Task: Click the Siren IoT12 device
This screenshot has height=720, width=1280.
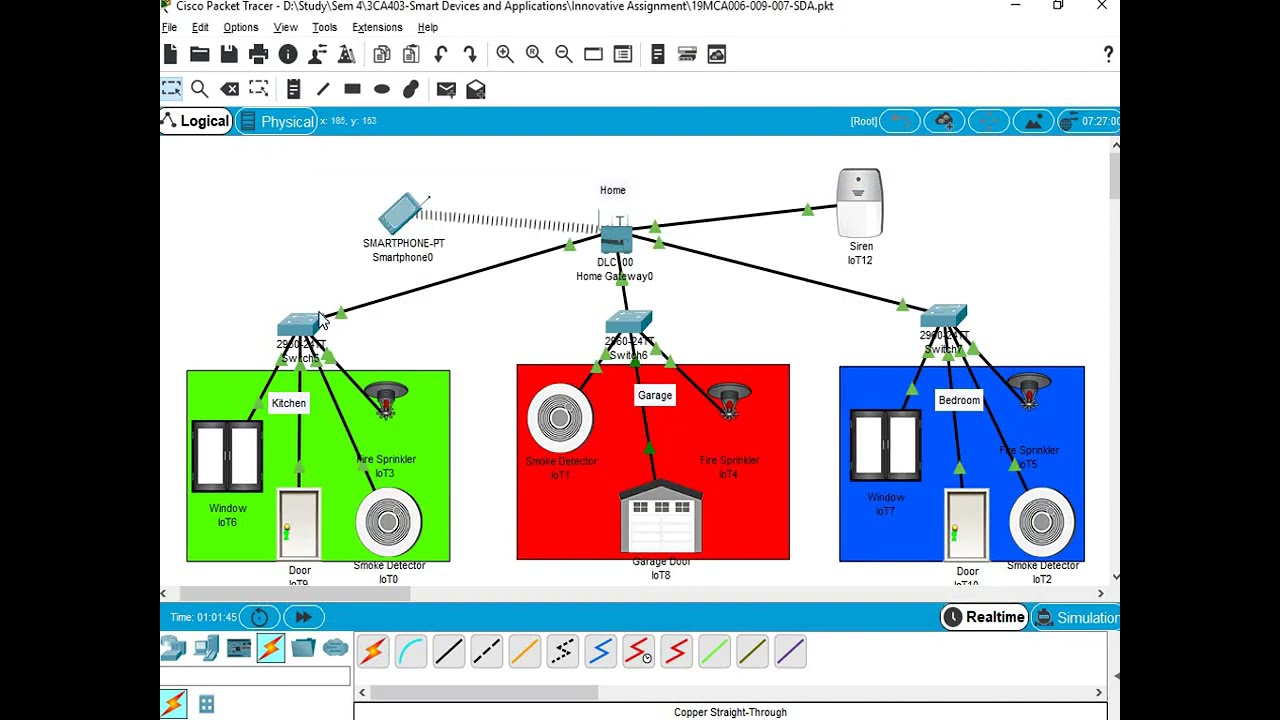Action: (x=860, y=203)
